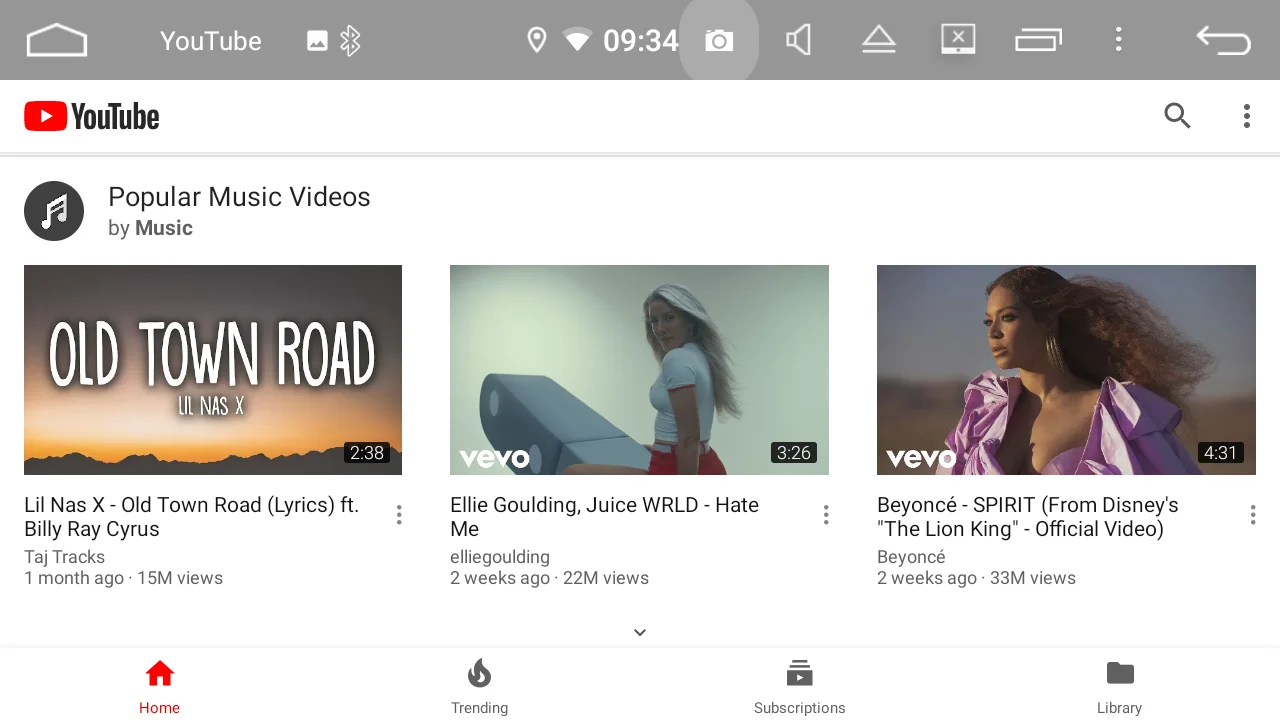Open options for Old Town Road video

tap(399, 515)
